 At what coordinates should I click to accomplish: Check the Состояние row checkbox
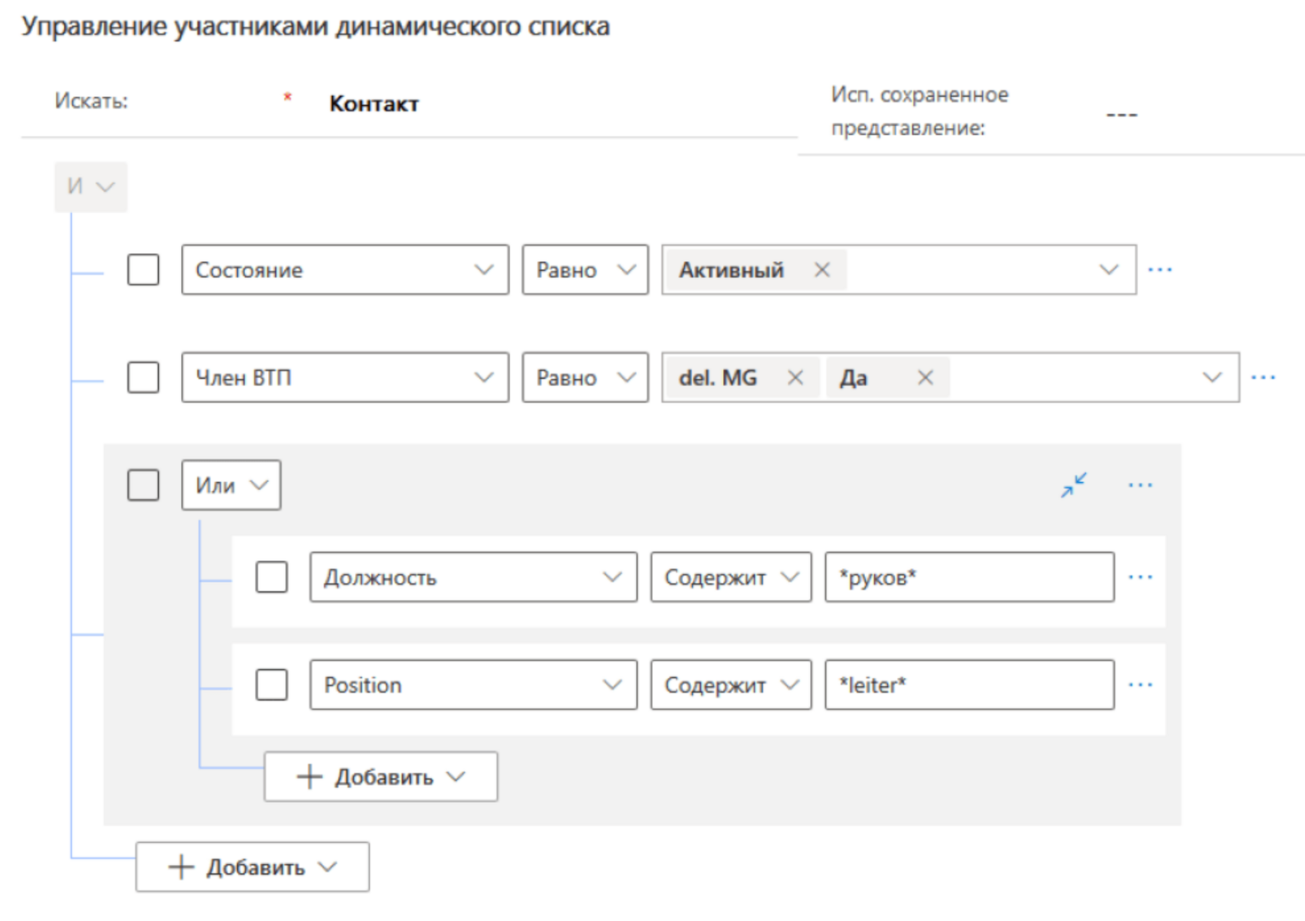(143, 270)
